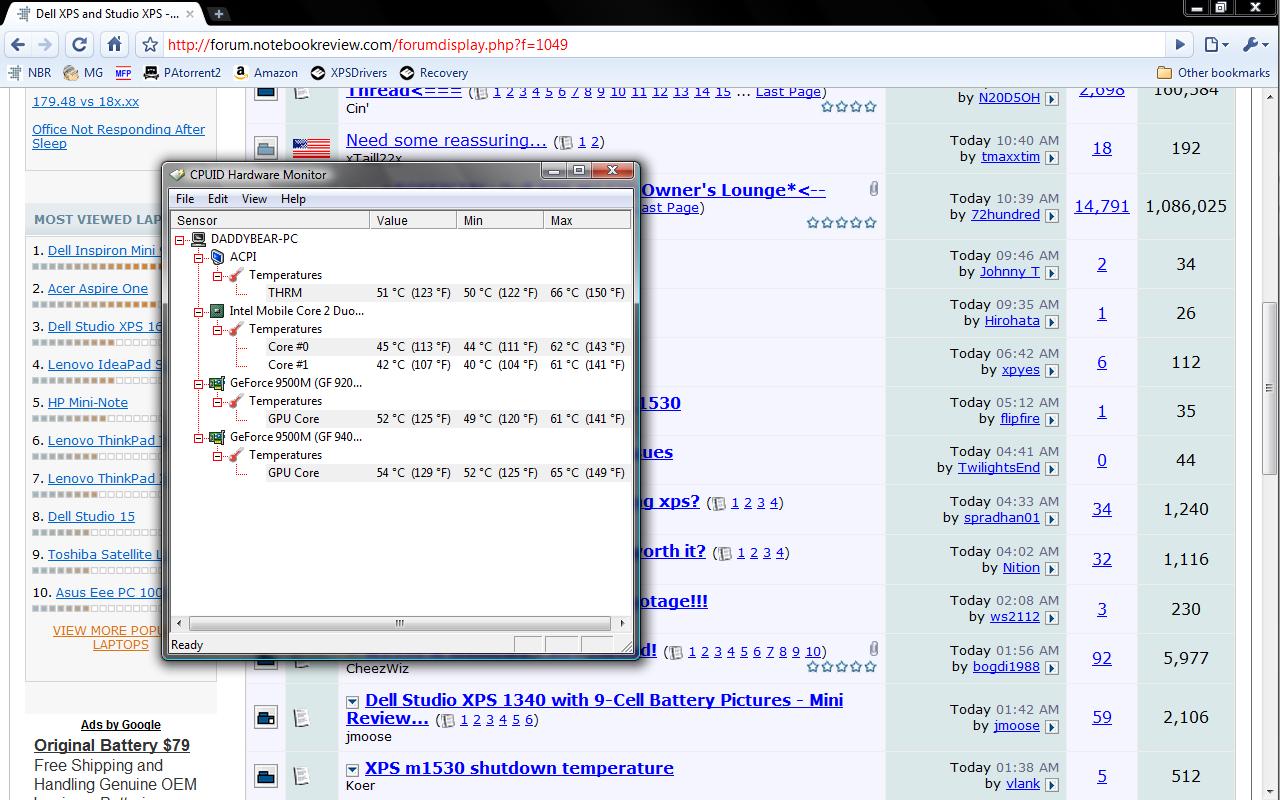Go to last post by xpyes

coord(1052,371)
